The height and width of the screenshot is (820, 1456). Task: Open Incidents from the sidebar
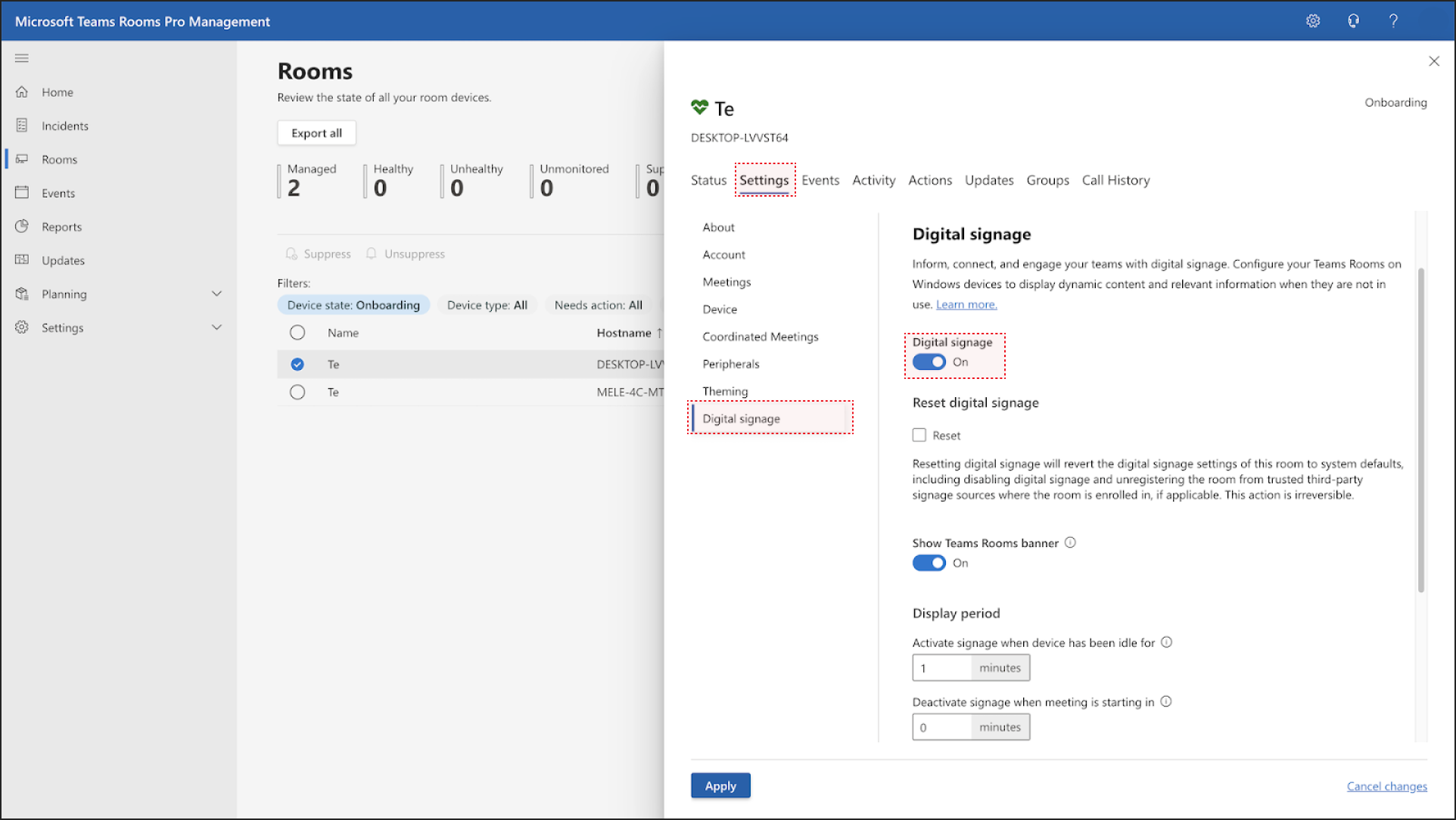pyautogui.click(x=64, y=126)
